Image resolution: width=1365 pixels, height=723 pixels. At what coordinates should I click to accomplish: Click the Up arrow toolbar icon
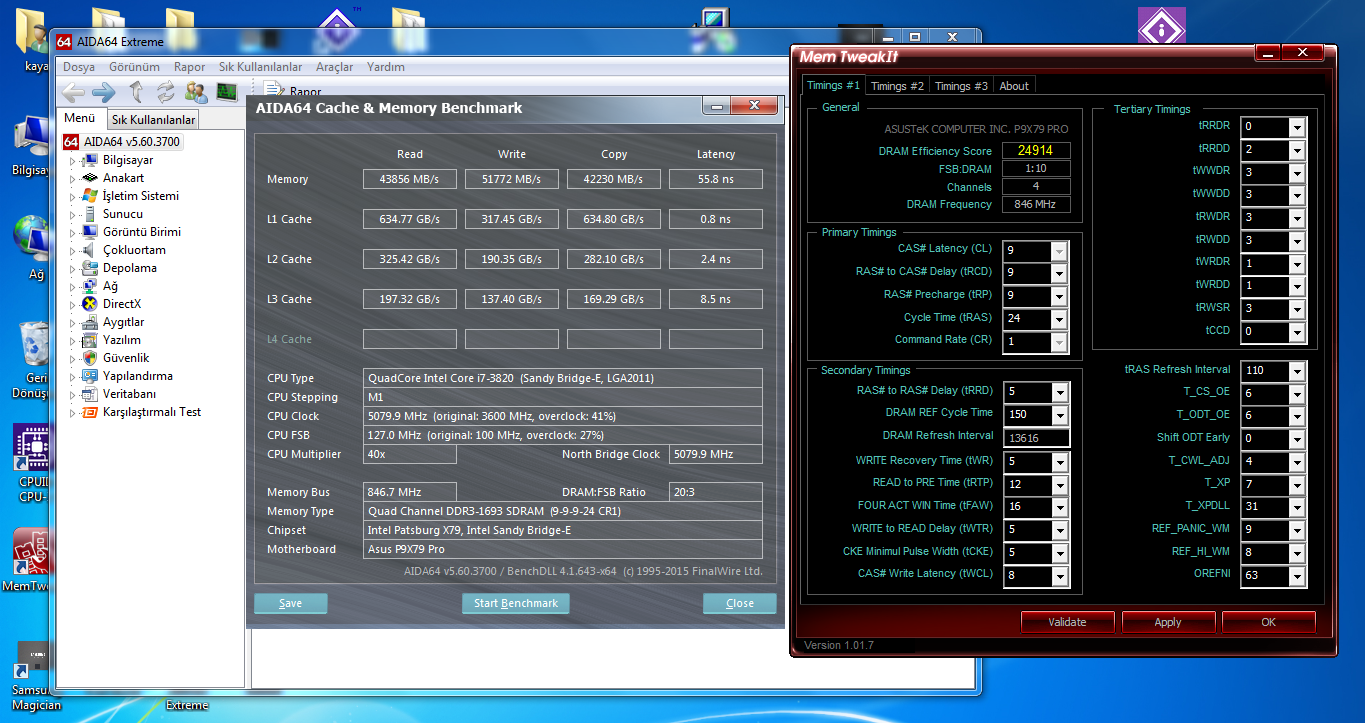click(x=137, y=93)
